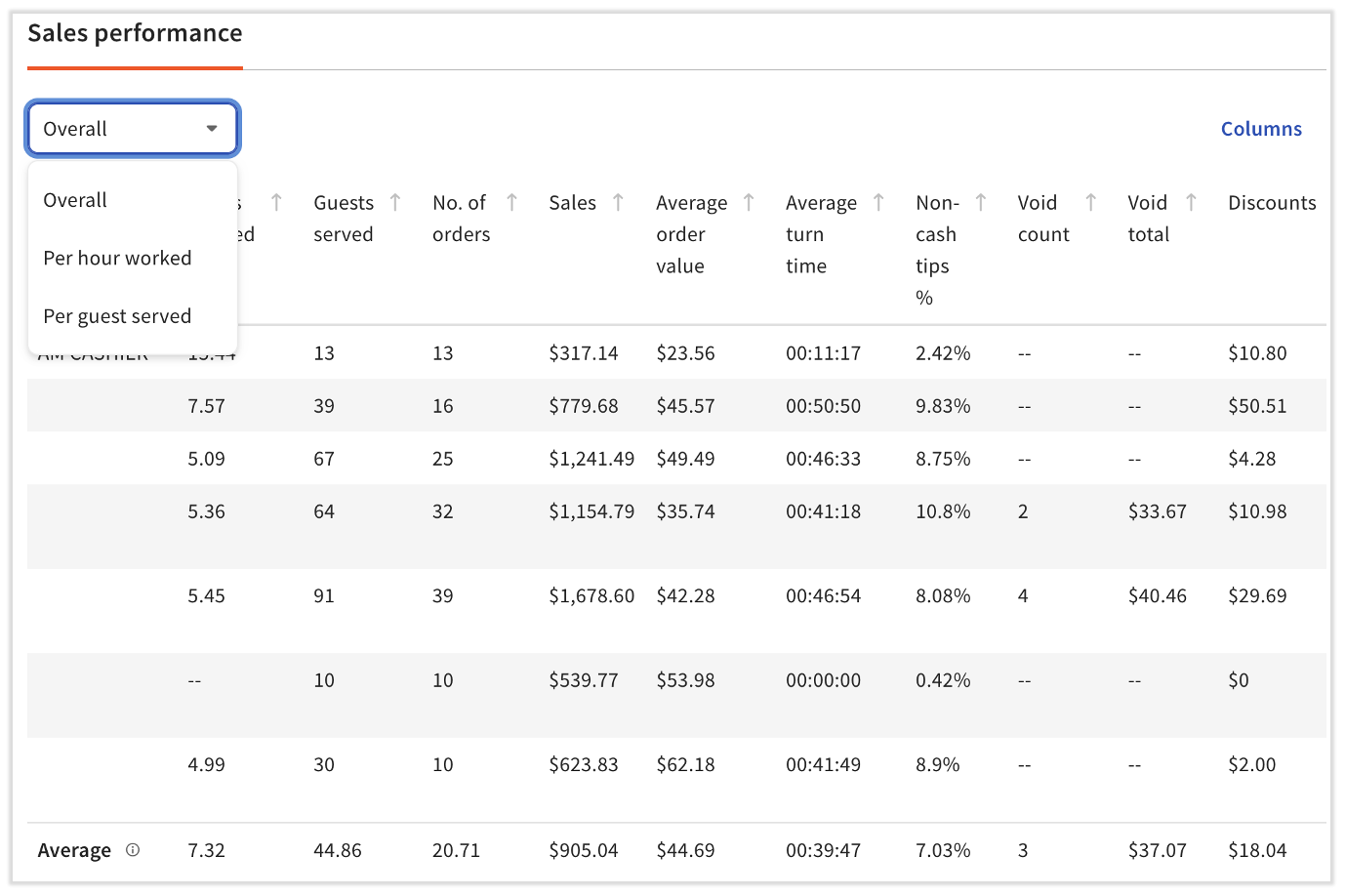
Task: Open the Overall metrics dropdown
Action: click(132, 128)
